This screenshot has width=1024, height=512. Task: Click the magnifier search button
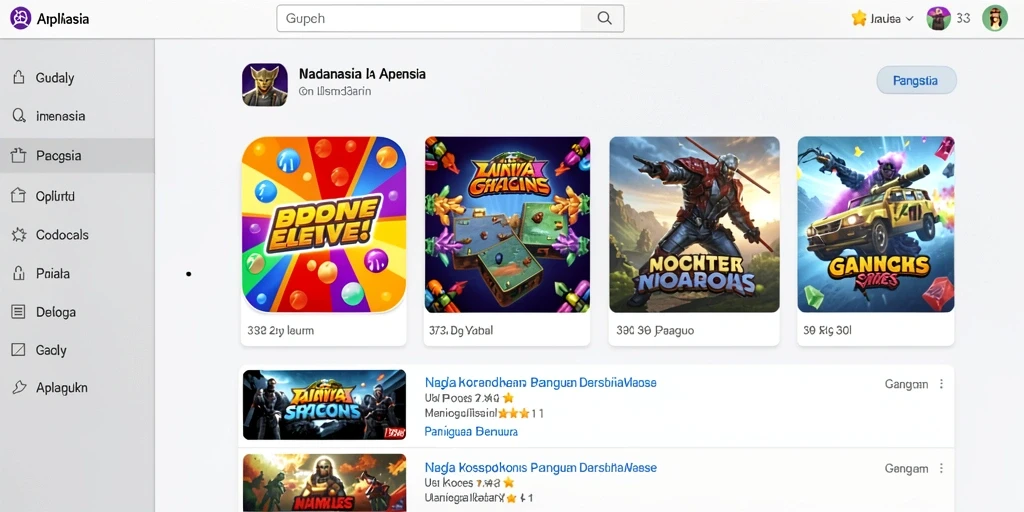[604, 18]
